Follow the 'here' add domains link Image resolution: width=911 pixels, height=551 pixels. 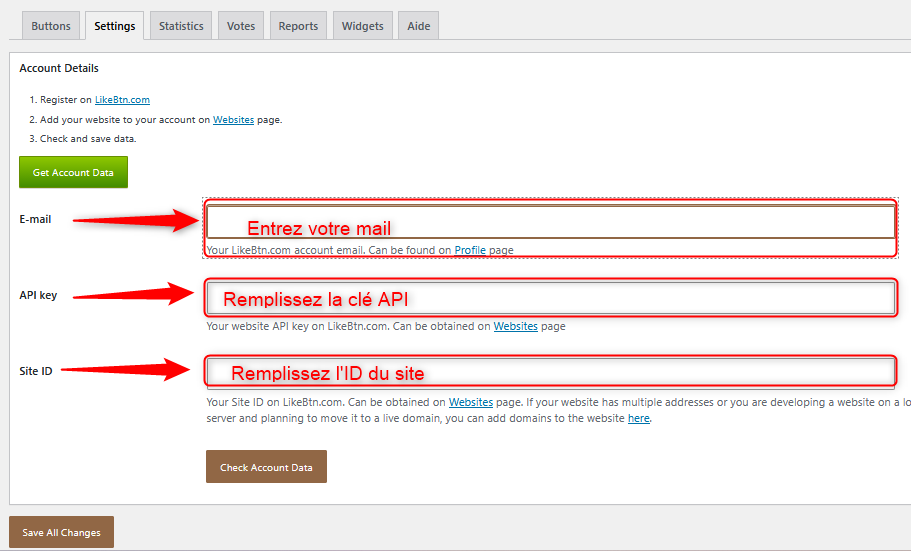tap(638, 418)
